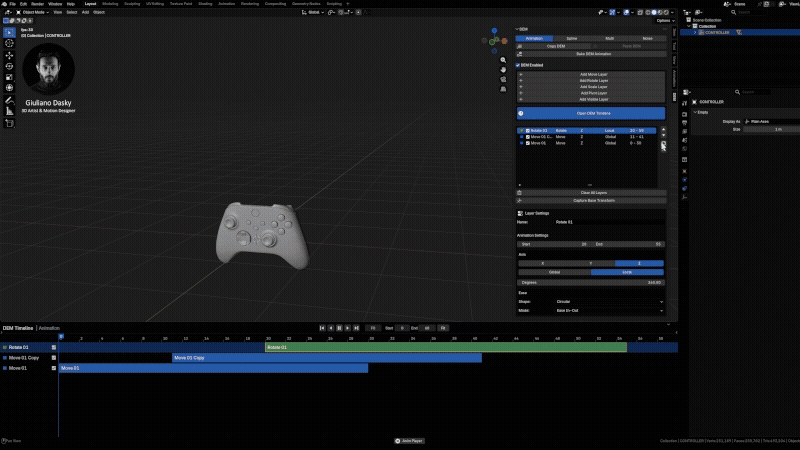Open the Ease Shape dropdown showing Circular
Viewport: 800px width, 450px height.
[x=610, y=302]
